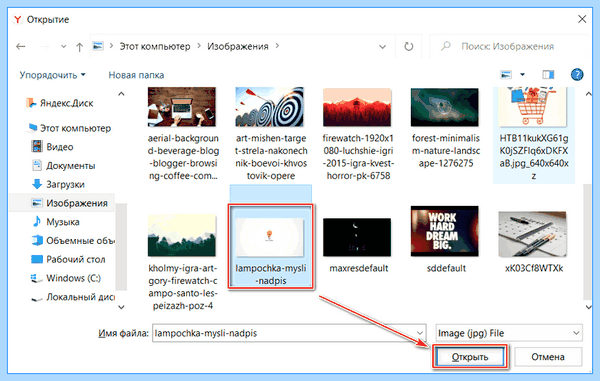The width and height of the screenshot is (600, 381).
Task: Open the Image (jpg) File type dropdown
Action: [x=509, y=333]
